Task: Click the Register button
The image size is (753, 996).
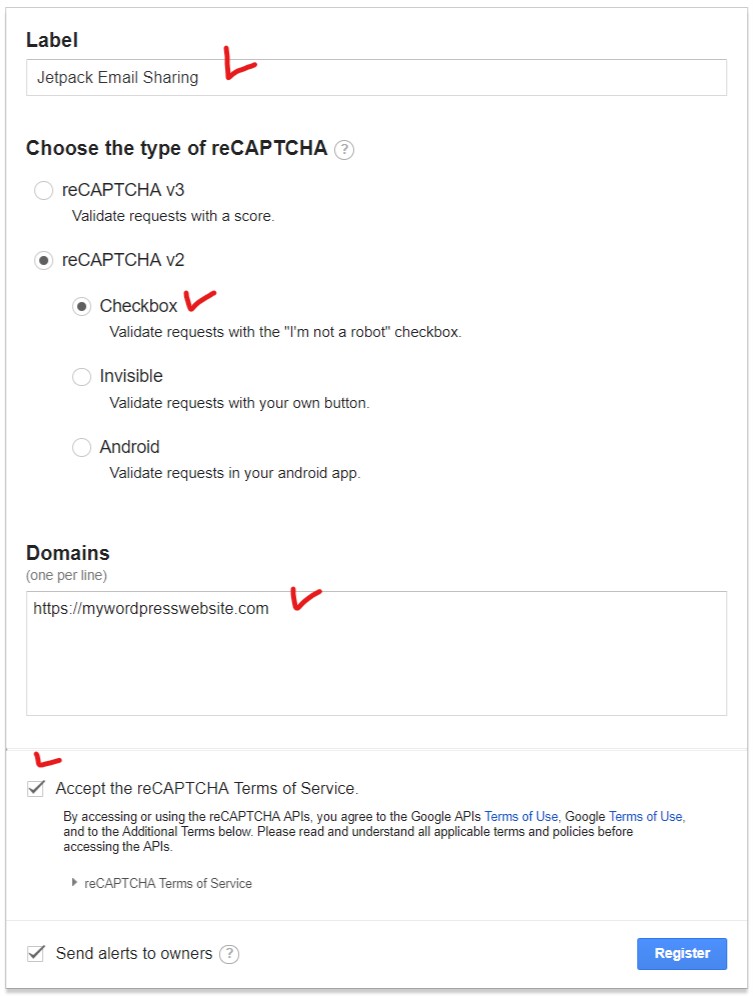Action: coord(682,953)
